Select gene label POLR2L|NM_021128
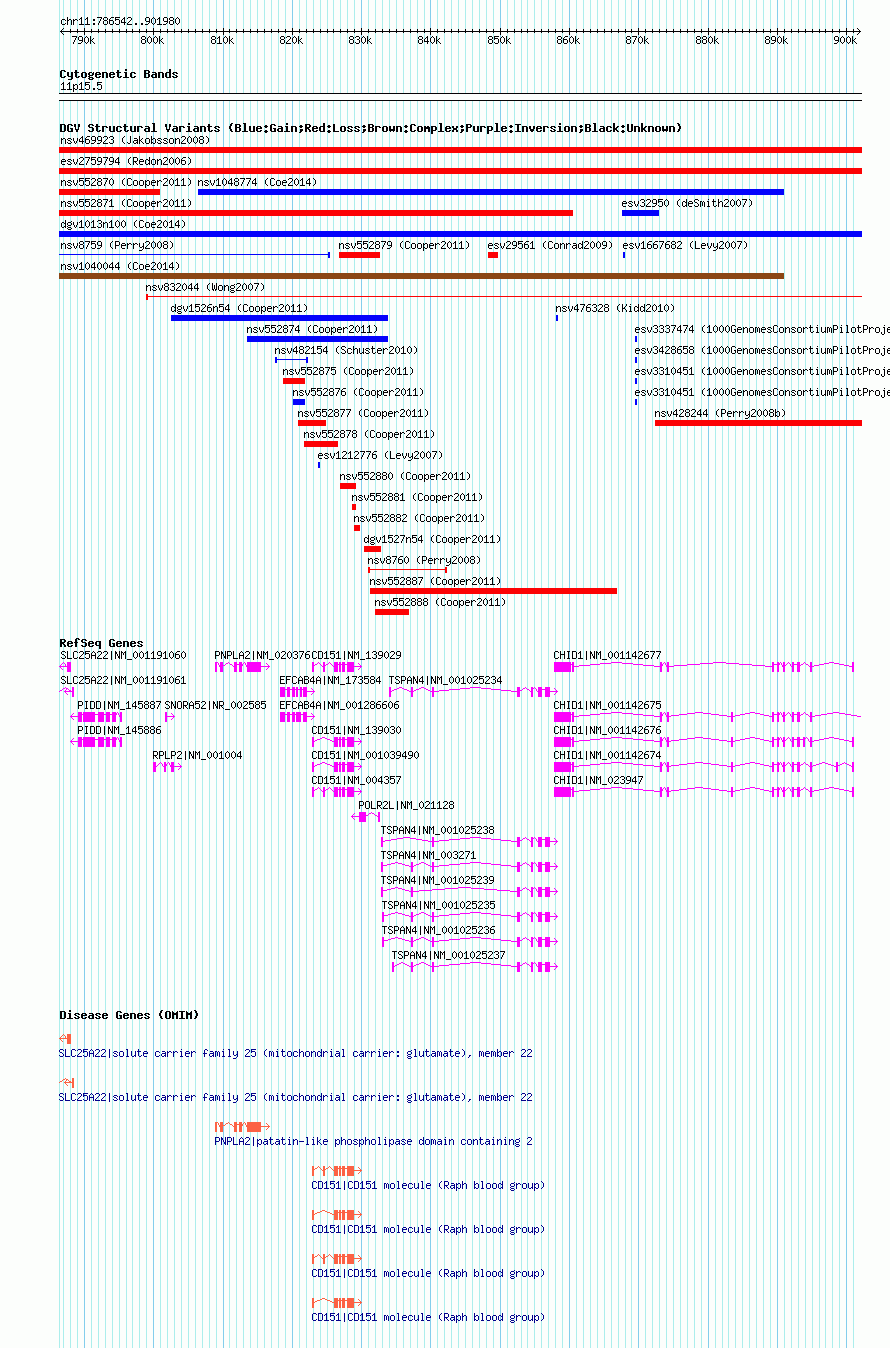 [x=406, y=805]
